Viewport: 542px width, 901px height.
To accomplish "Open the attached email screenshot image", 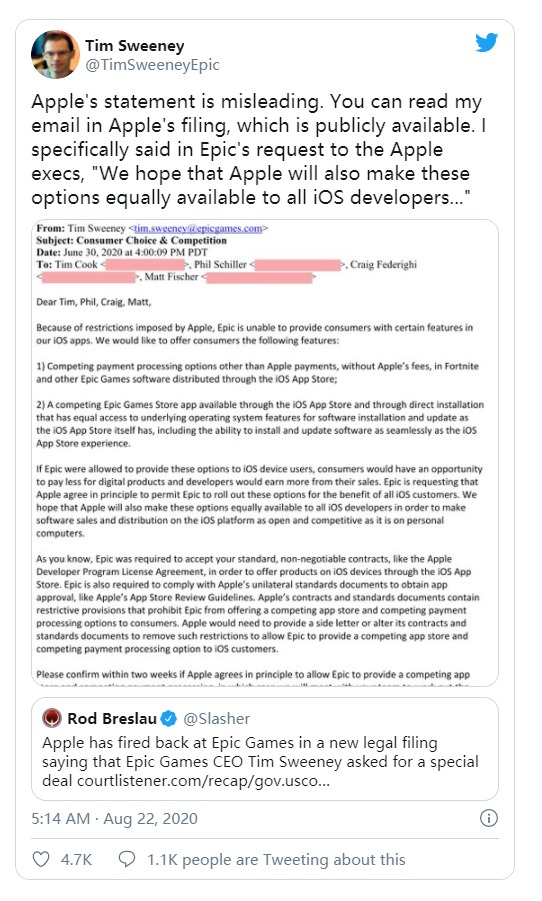I will click(265, 453).
